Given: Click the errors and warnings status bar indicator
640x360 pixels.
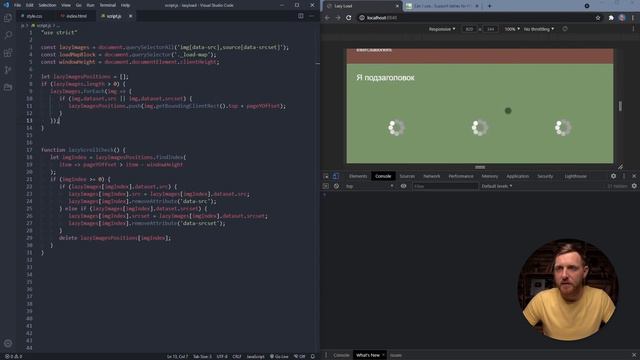Looking at the screenshot, I should click(13, 356).
